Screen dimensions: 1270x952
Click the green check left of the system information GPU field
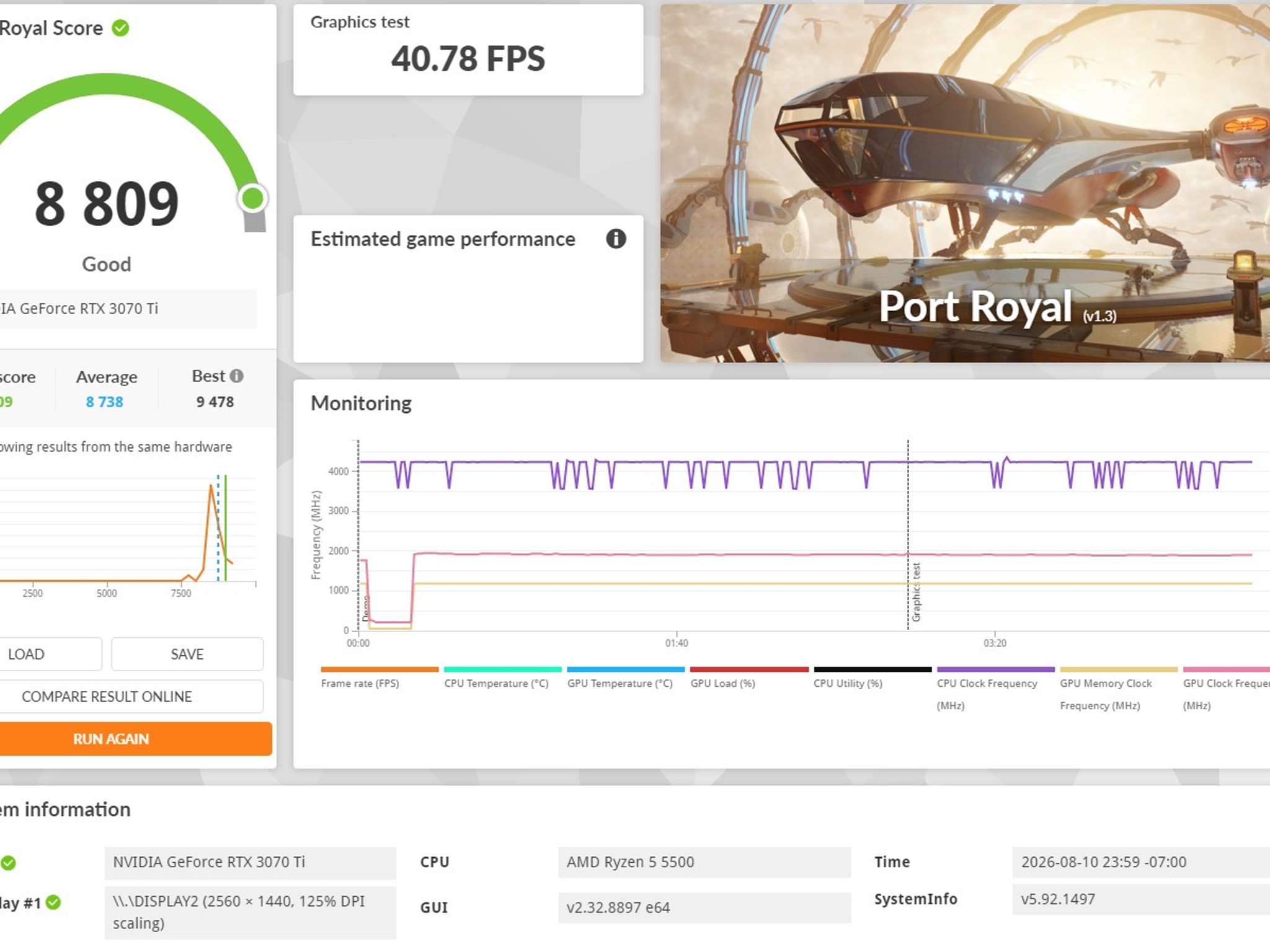click(x=8, y=863)
